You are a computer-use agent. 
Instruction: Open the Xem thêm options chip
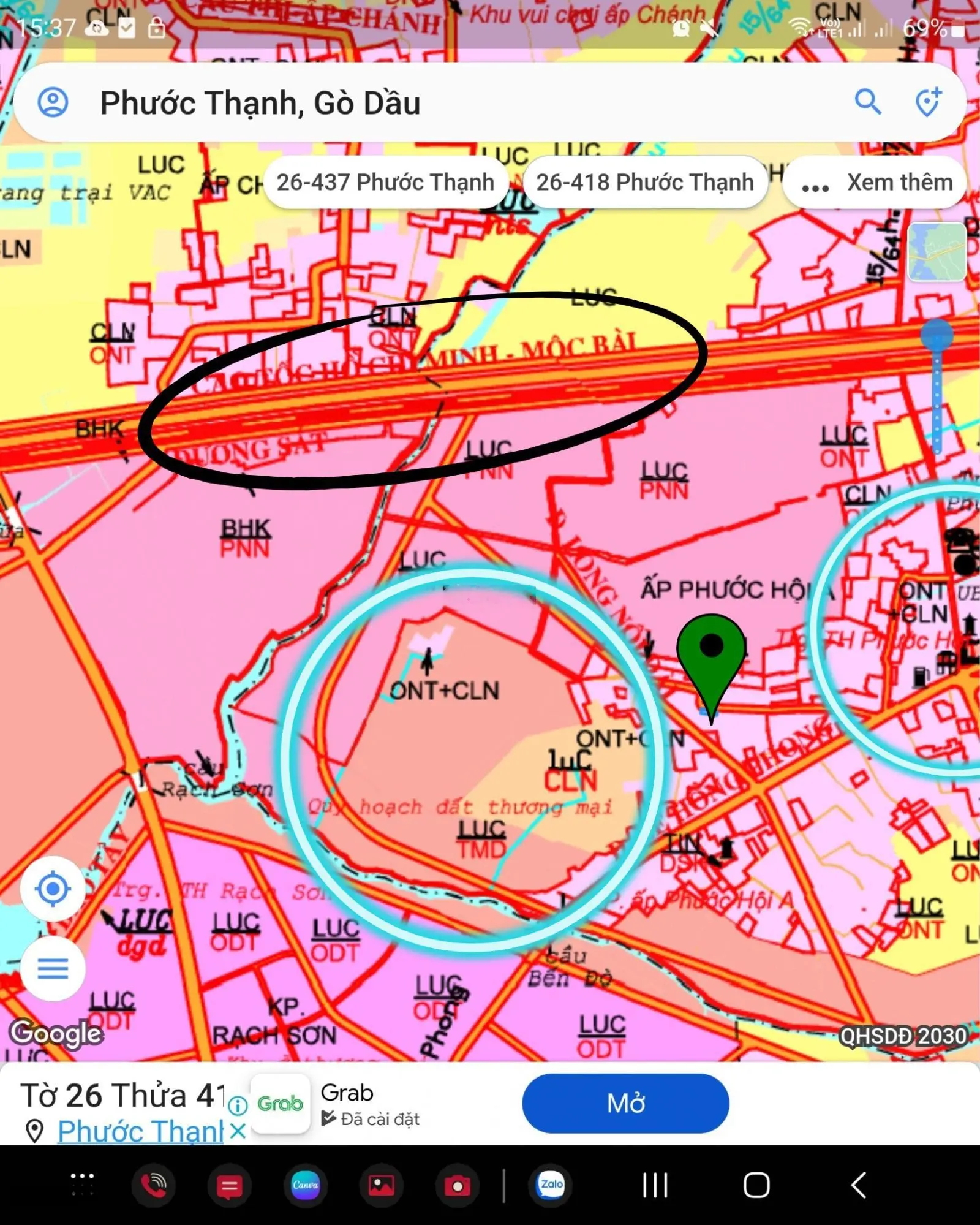pos(876,182)
